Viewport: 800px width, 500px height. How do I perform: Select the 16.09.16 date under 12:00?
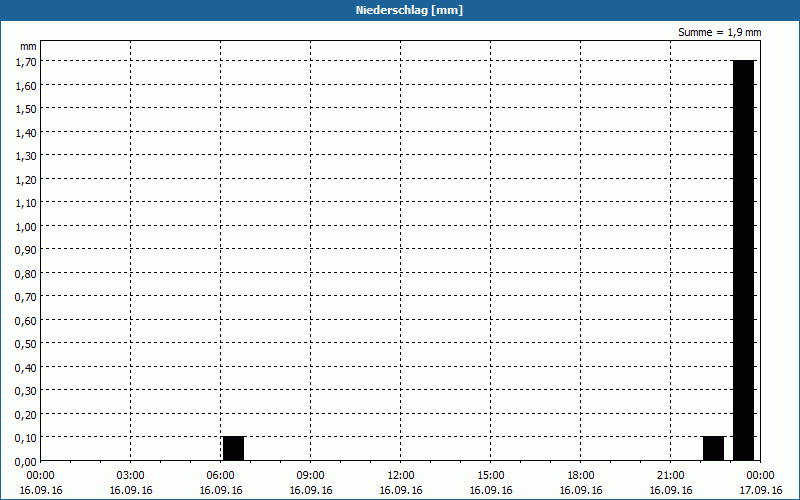click(x=401, y=490)
